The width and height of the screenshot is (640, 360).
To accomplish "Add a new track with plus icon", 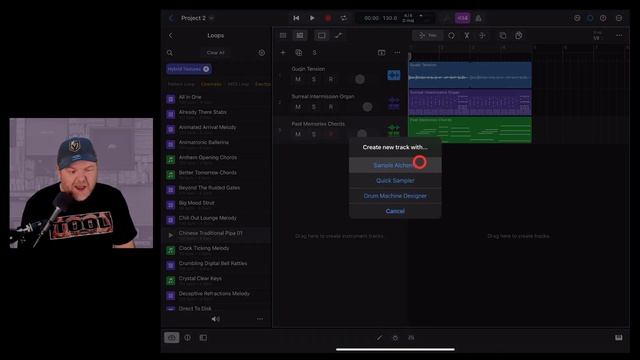I will click(283, 53).
